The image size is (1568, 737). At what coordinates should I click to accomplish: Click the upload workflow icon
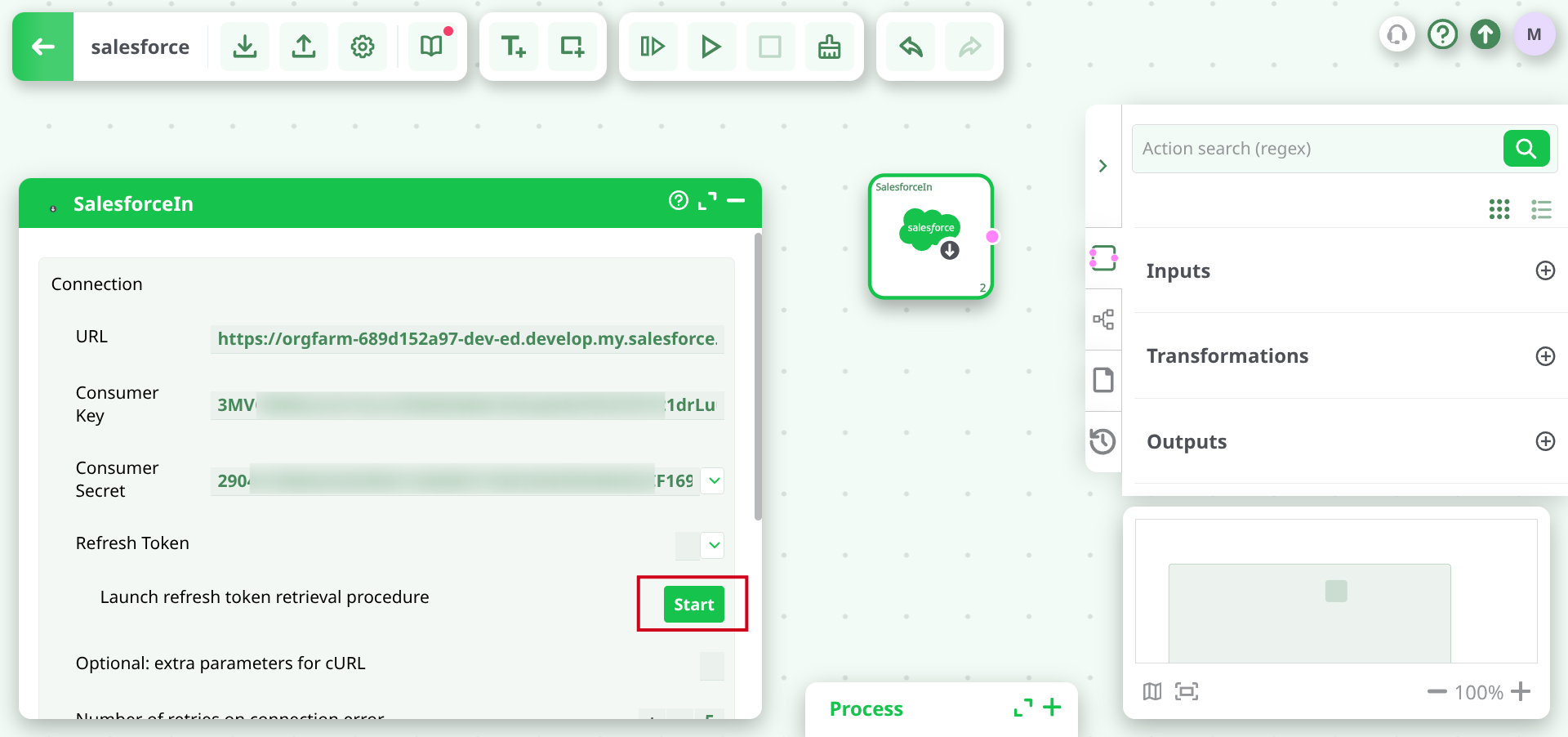304,47
